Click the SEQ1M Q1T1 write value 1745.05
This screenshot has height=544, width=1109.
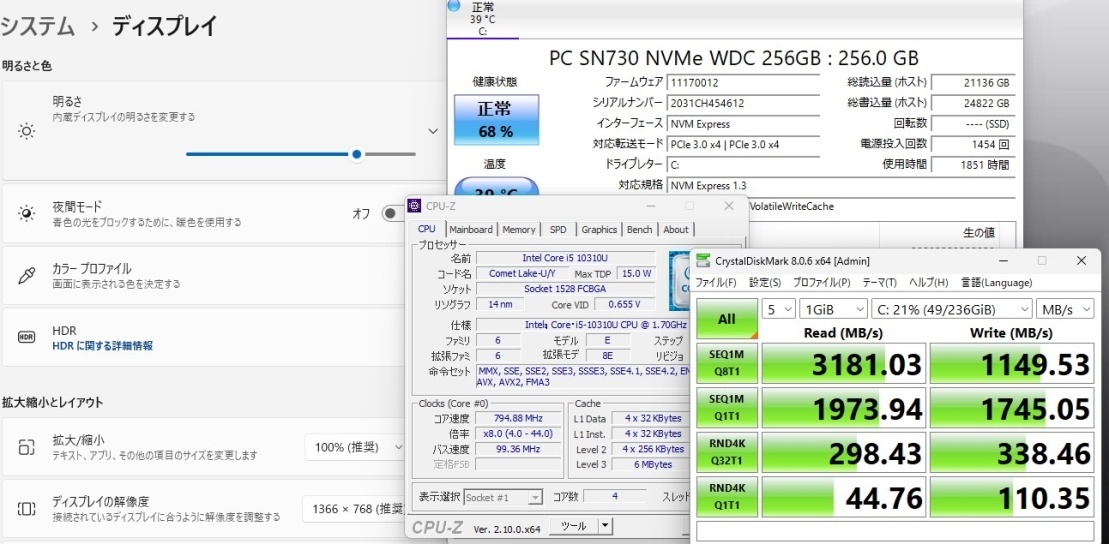1011,408
